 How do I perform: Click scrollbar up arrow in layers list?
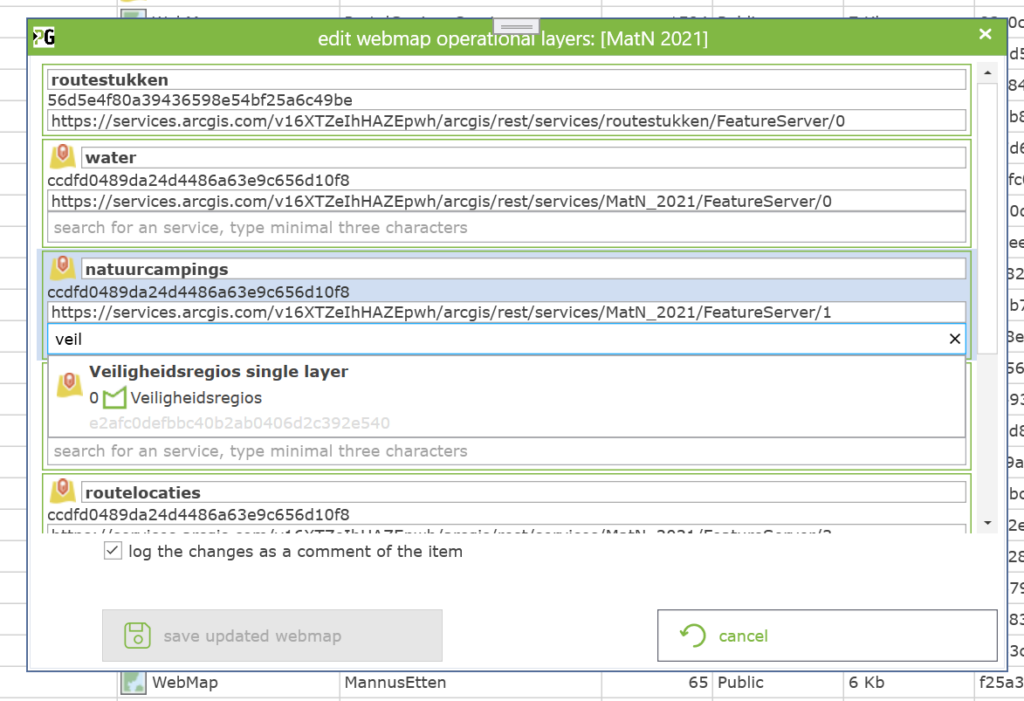pyautogui.click(x=987, y=73)
